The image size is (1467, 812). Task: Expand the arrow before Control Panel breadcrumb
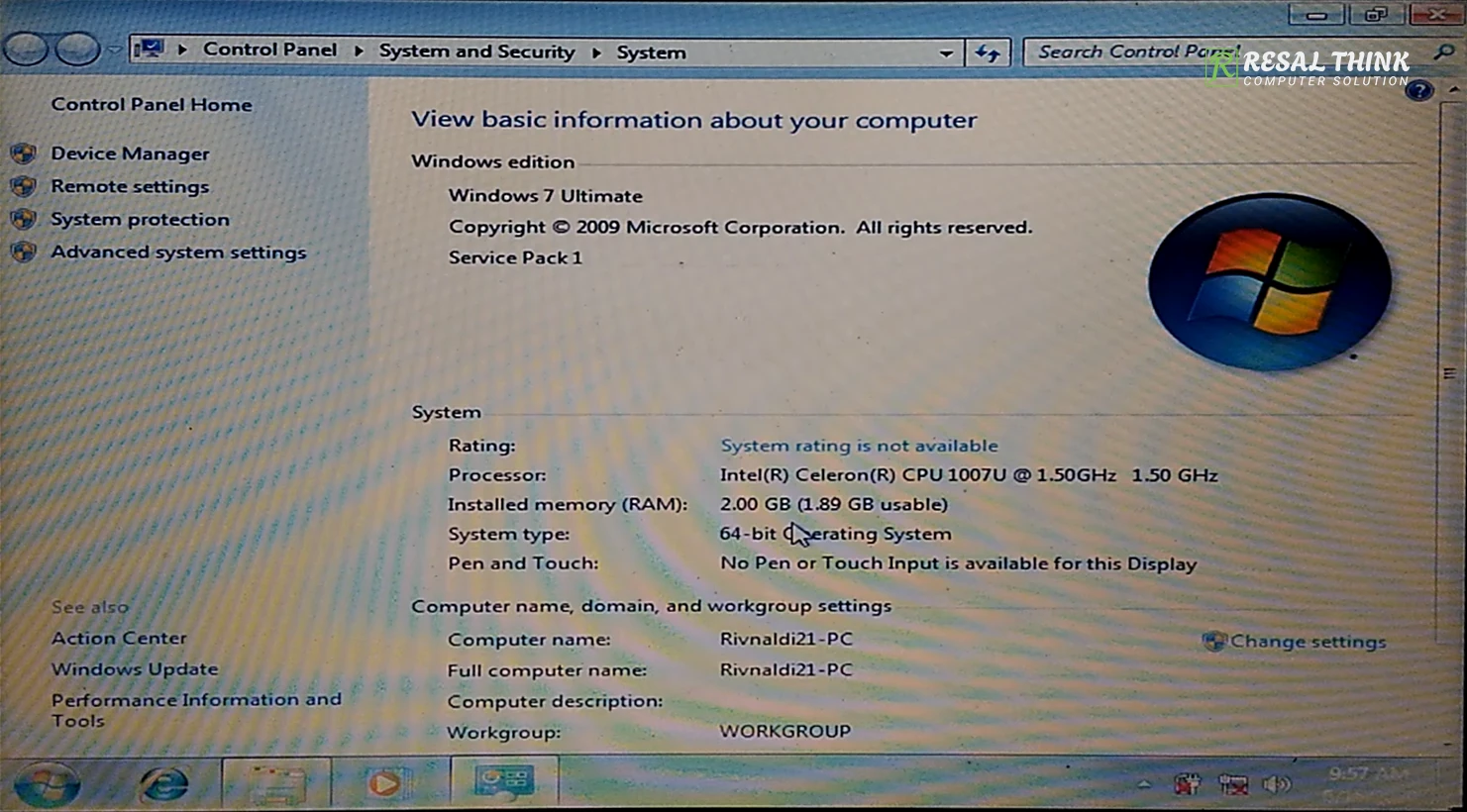tap(182, 50)
